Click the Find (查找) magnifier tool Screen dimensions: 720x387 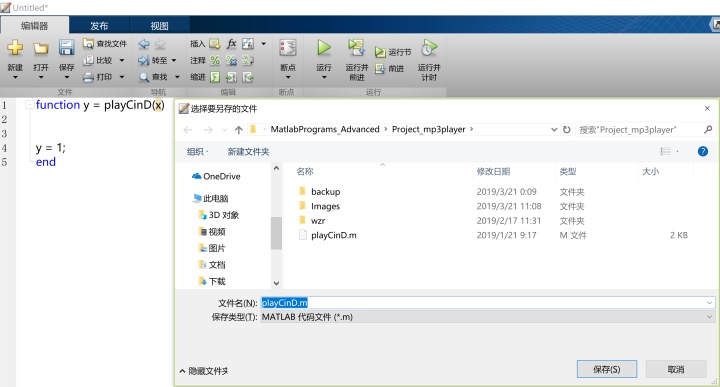point(153,77)
